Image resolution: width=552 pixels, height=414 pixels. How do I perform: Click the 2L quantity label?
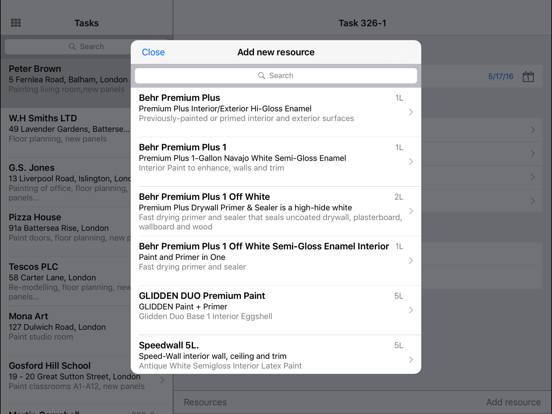pyautogui.click(x=399, y=197)
